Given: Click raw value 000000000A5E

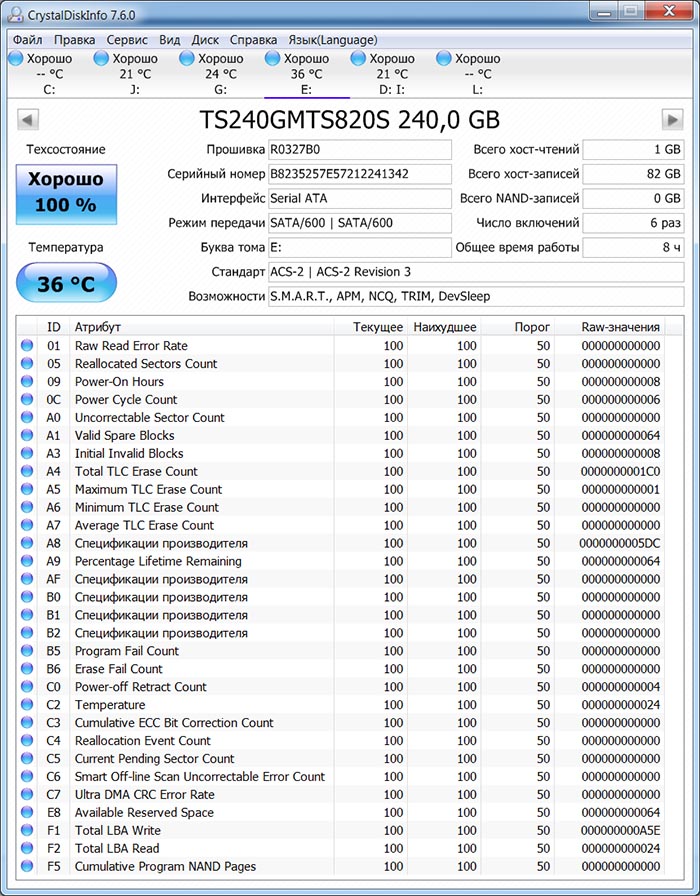Looking at the screenshot, I should point(621,830).
